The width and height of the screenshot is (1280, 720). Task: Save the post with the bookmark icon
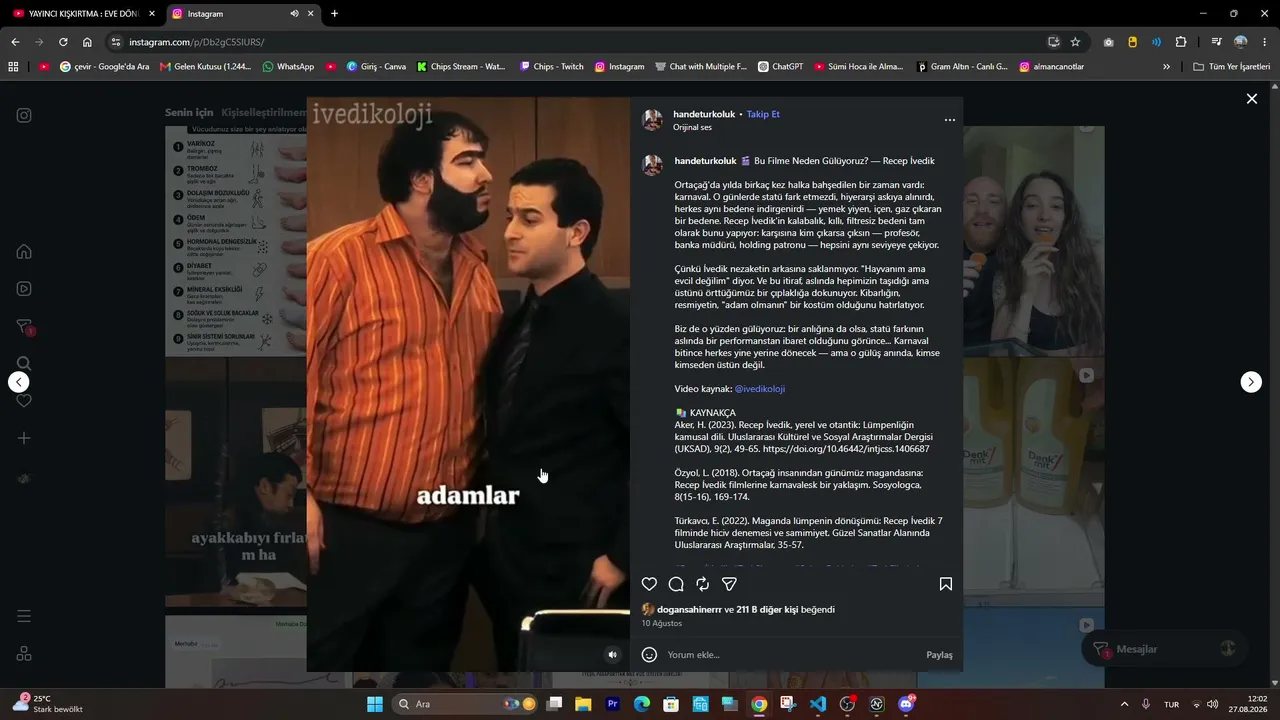(x=945, y=584)
